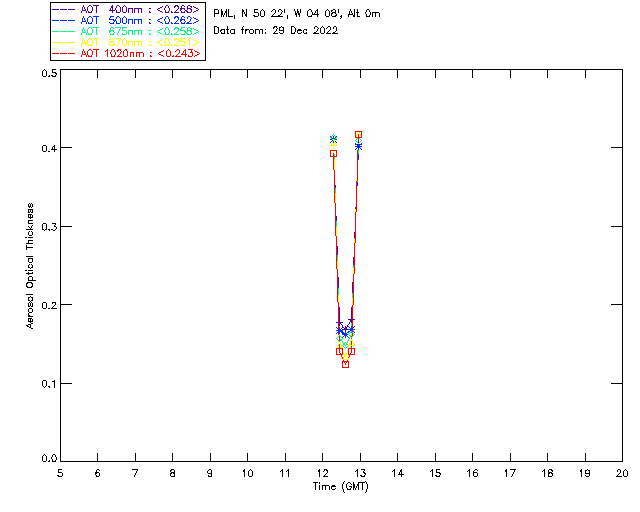Click the 'Data from: 29 Dec 2022' text
This screenshot has width=640, height=512.
tap(276, 30)
